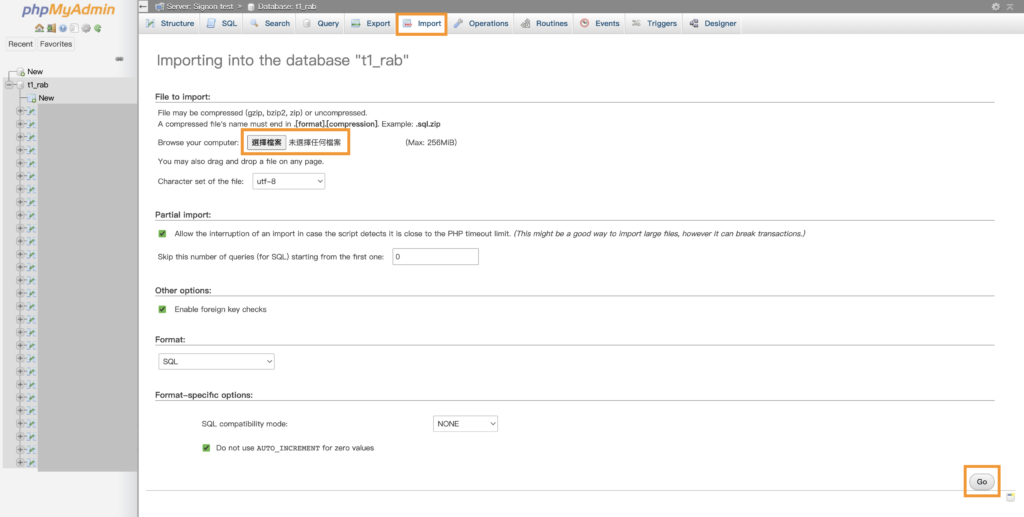Open SQL compatibility mode NONE dropdown
The image size is (1024, 517).
click(465, 424)
